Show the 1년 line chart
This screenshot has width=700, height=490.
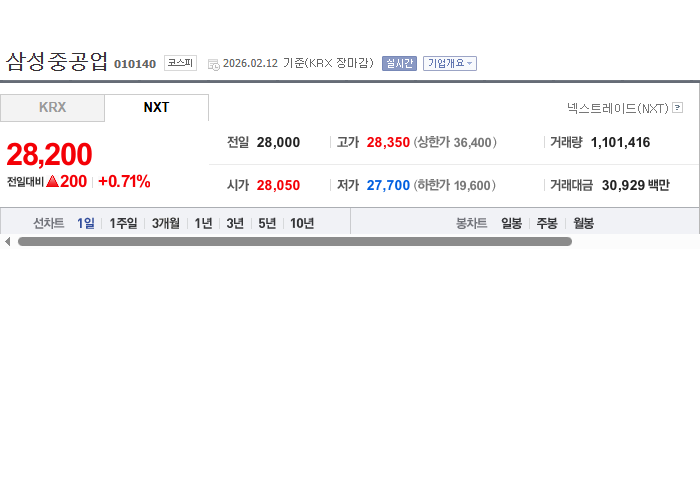pyautogui.click(x=203, y=223)
